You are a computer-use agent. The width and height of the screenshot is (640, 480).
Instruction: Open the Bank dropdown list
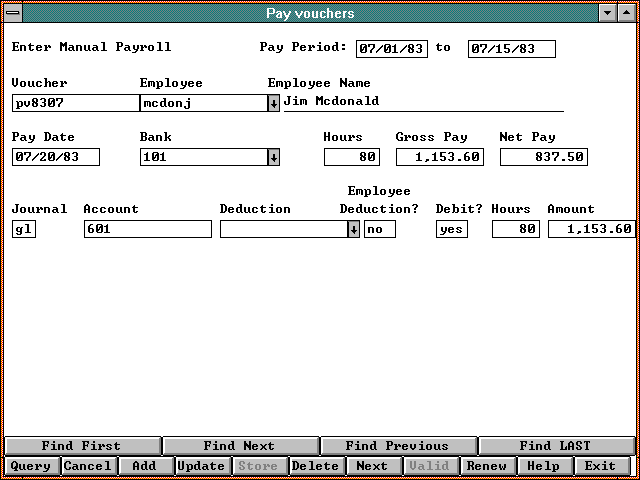(274, 157)
